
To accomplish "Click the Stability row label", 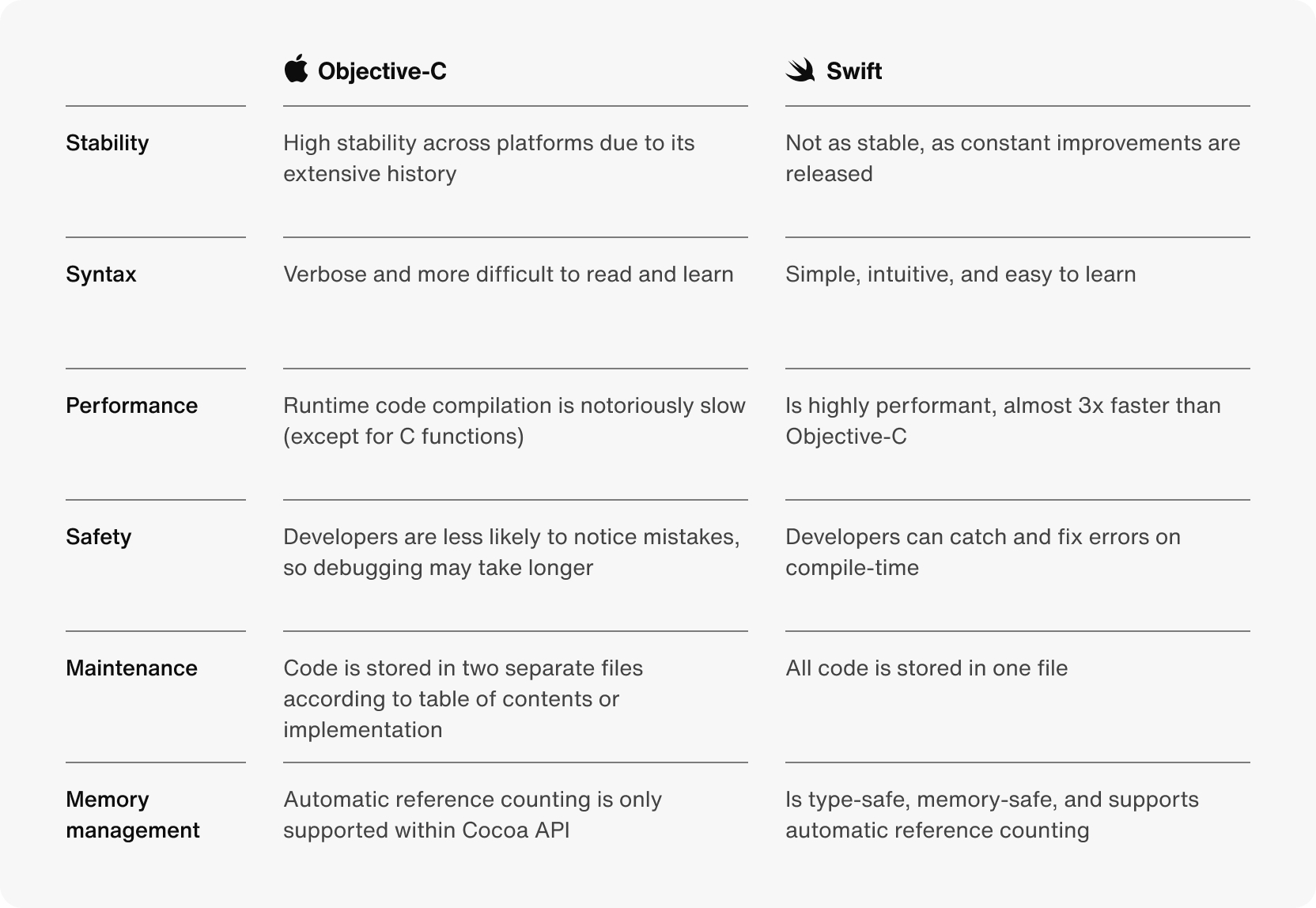I will point(108,143).
